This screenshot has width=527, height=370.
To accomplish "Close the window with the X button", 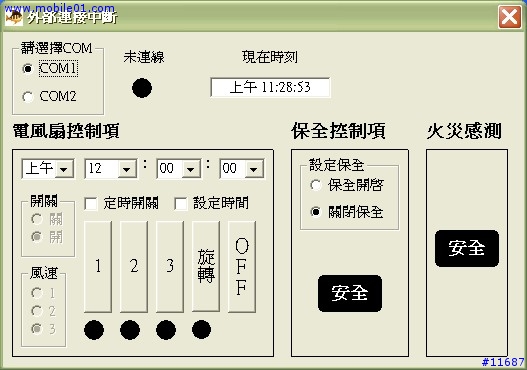I will tap(510, 16).
